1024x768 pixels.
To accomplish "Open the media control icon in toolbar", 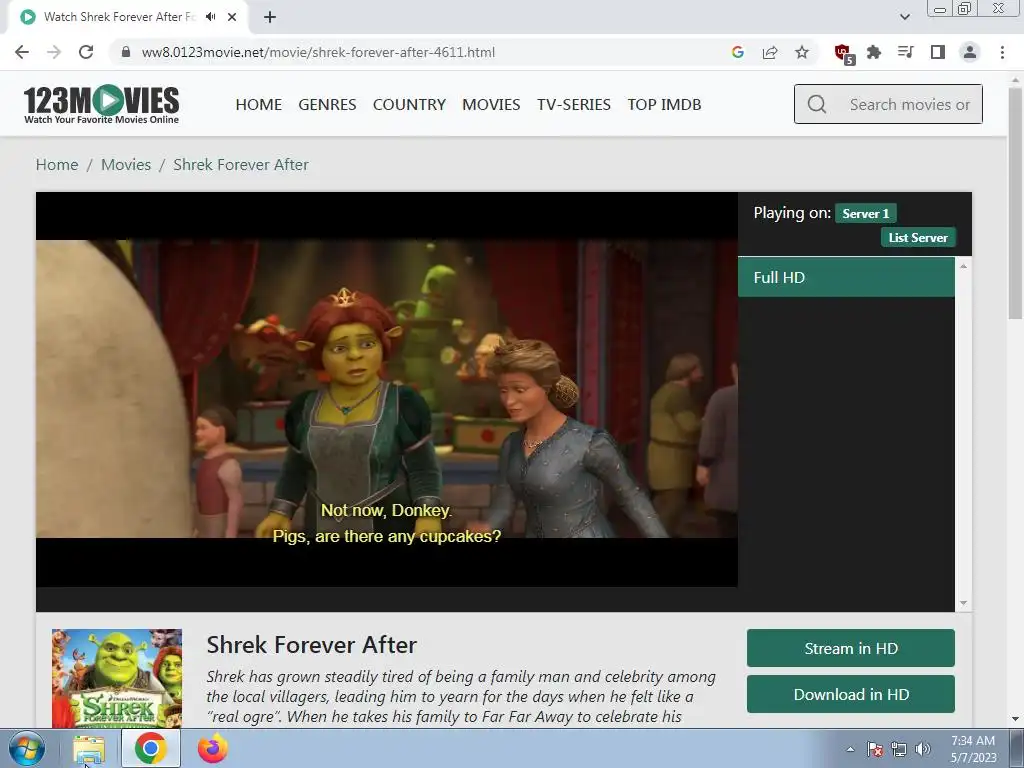I will (906, 52).
